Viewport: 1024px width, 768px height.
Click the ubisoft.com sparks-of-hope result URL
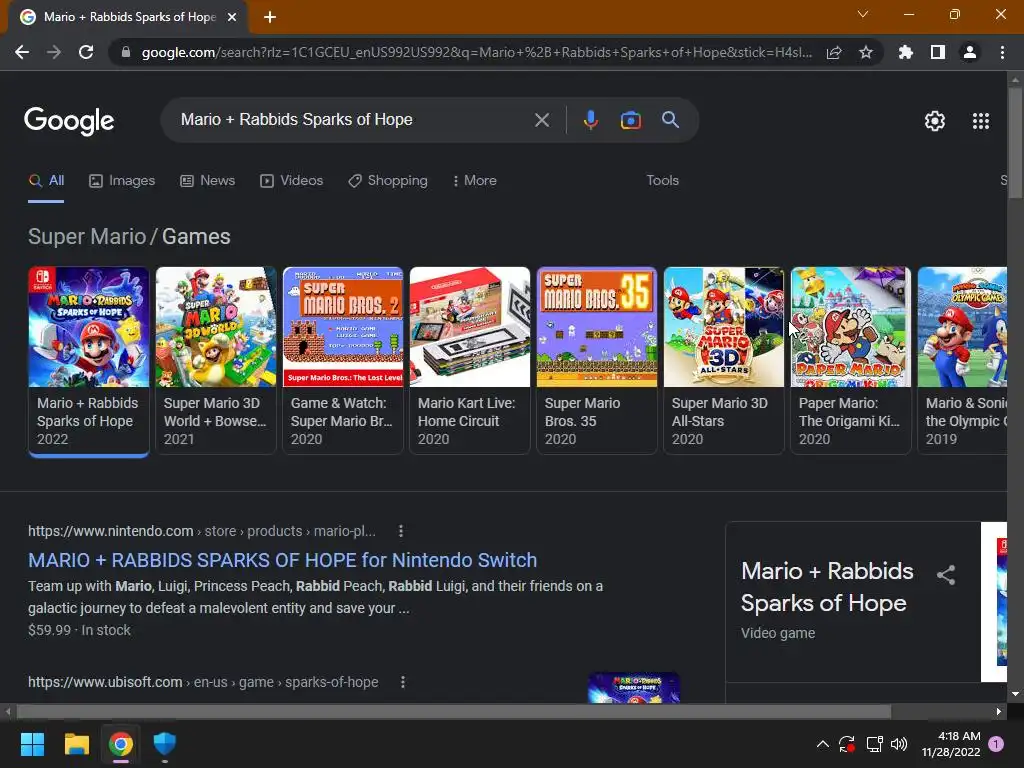coord(203,682)
